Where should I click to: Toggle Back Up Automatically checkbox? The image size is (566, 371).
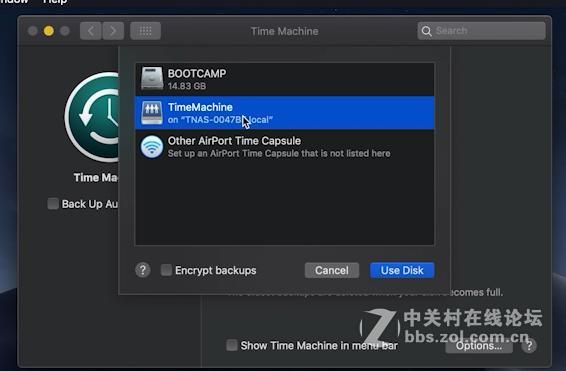[x=53, y=204]
